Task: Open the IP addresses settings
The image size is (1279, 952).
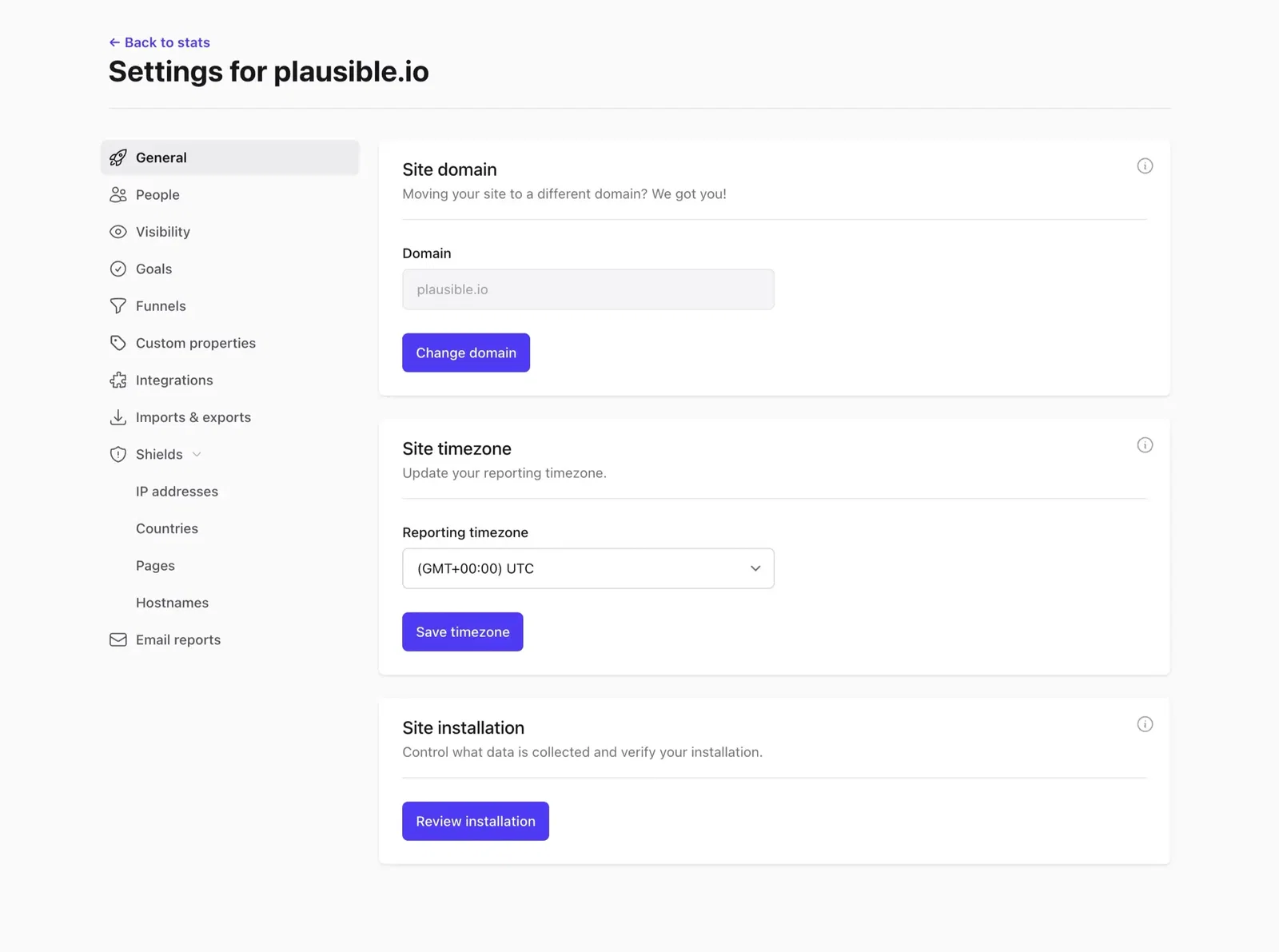Action: pyautogui.click(x=177, y=491)
